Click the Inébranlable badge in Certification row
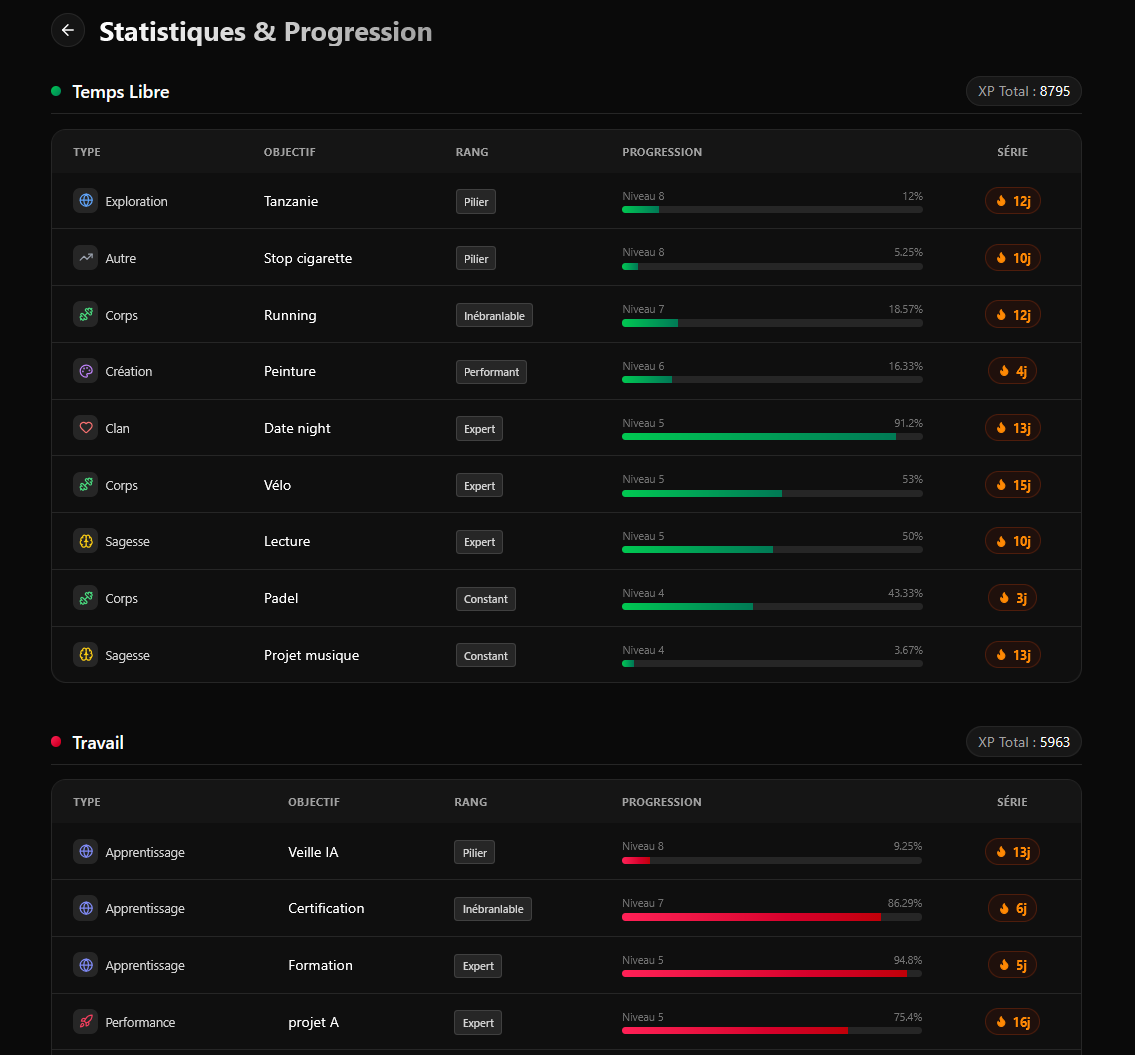Image resolution: width=1135 pixels, height=1055 pixels. pos(493,909)
